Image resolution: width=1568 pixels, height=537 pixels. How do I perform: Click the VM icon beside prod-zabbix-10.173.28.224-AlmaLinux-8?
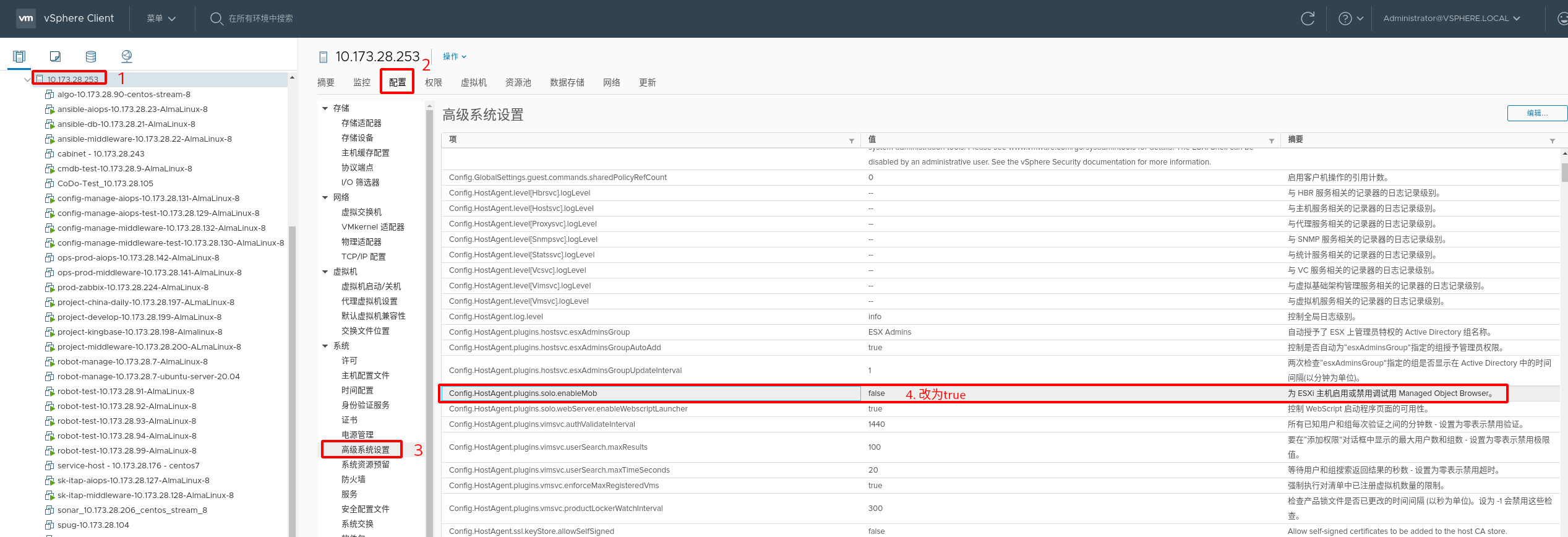[49, 288]
